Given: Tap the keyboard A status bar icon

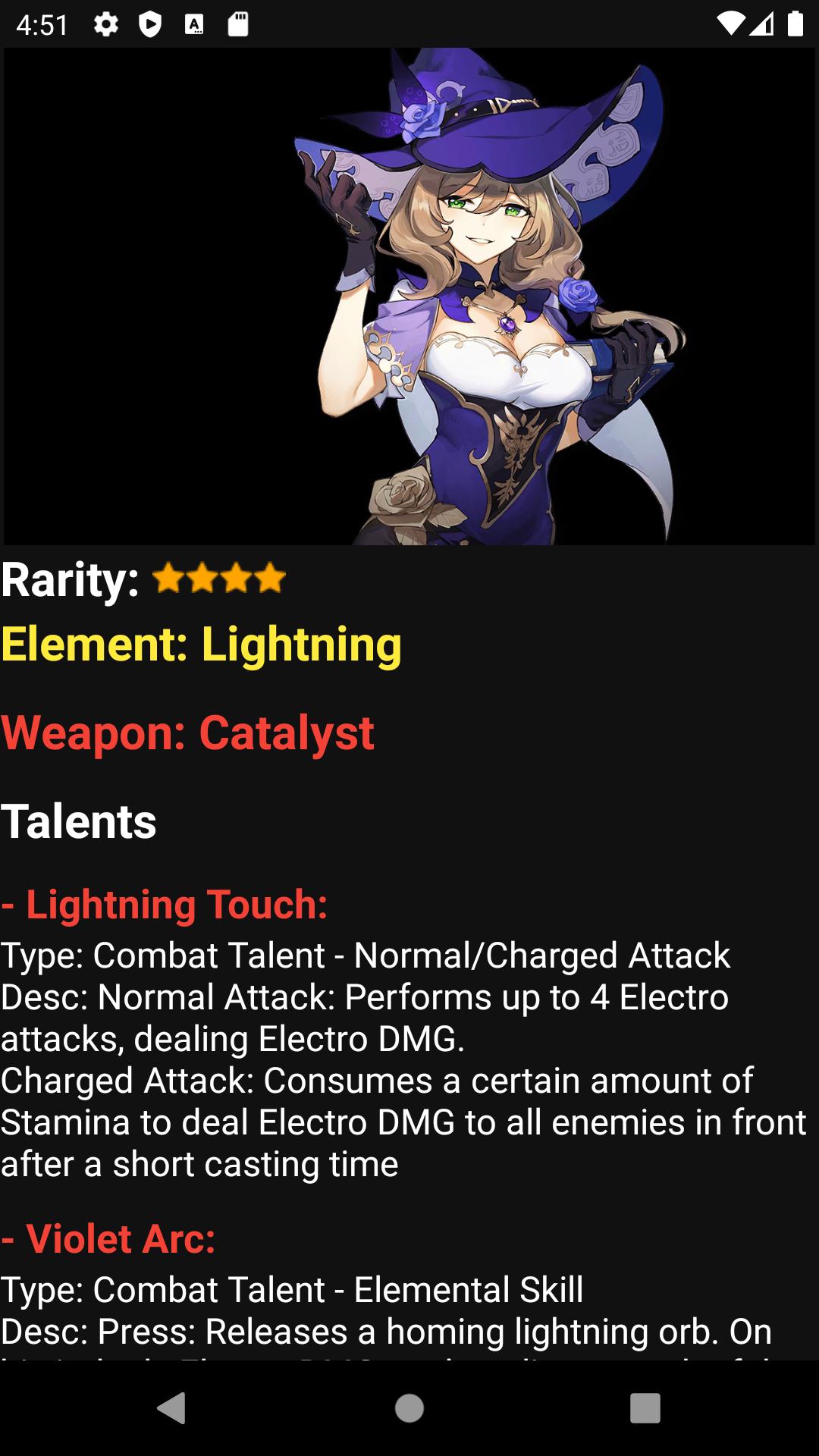Looking at the screenshot, I should (194, 25).
